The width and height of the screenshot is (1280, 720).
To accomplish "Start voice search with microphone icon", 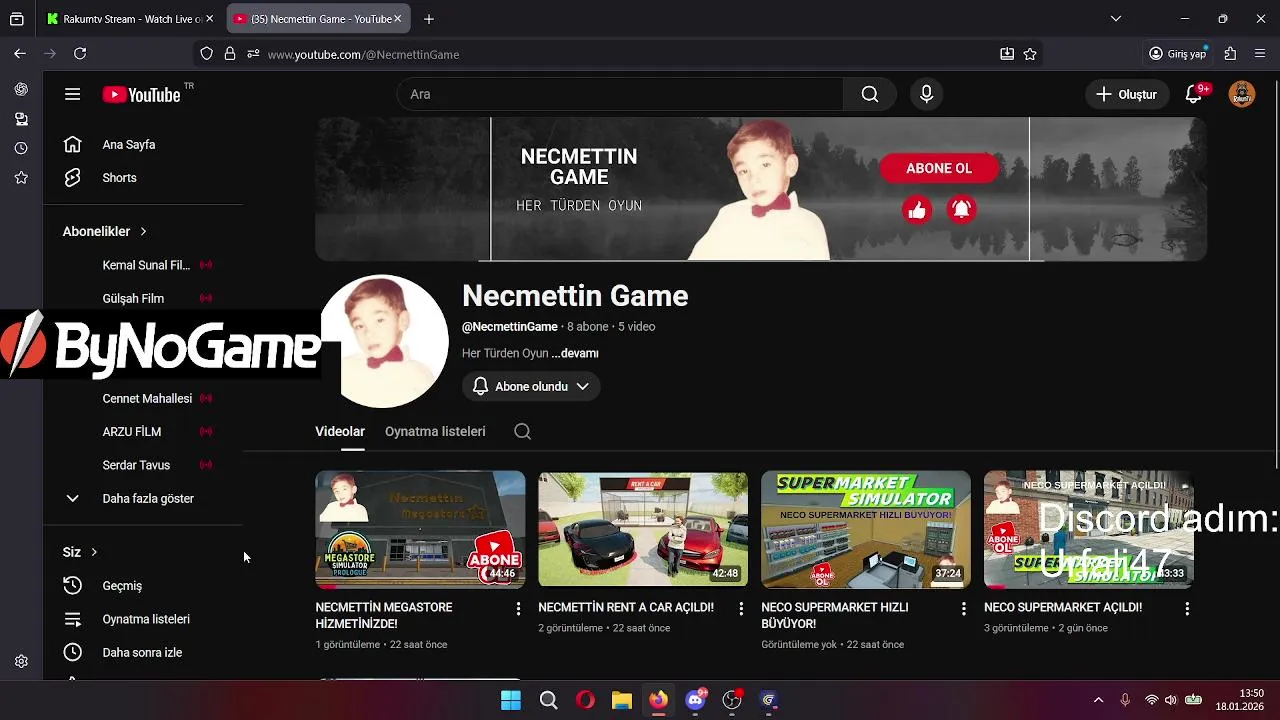I will coord(926,94).
